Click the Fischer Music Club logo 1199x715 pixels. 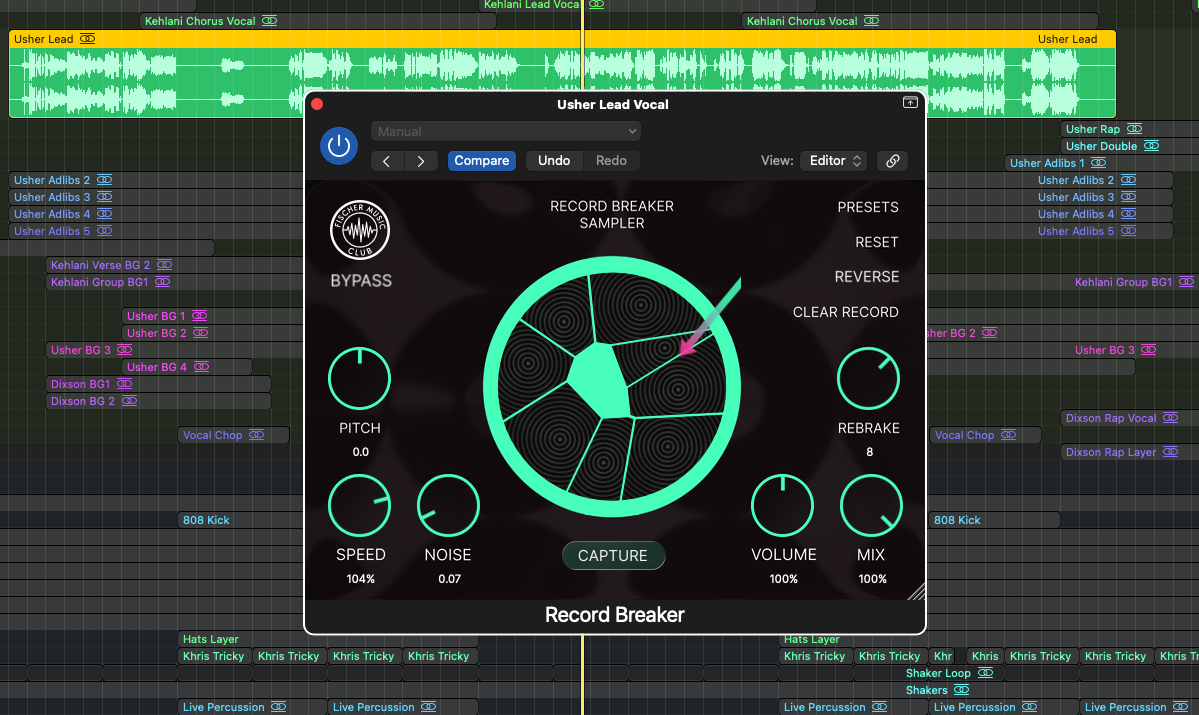(360, 229)
